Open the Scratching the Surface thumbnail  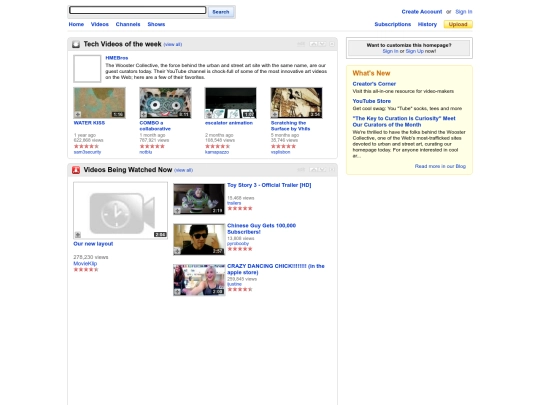[x=297, y=103]
